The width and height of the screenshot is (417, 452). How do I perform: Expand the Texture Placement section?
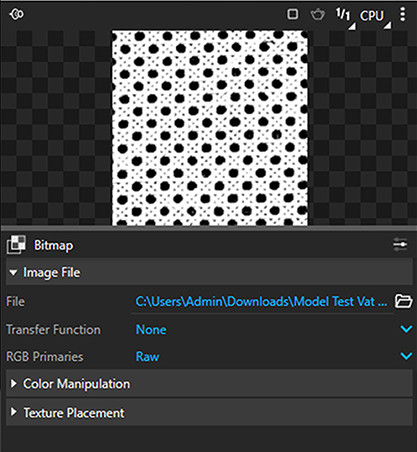[x=209, y=413]
